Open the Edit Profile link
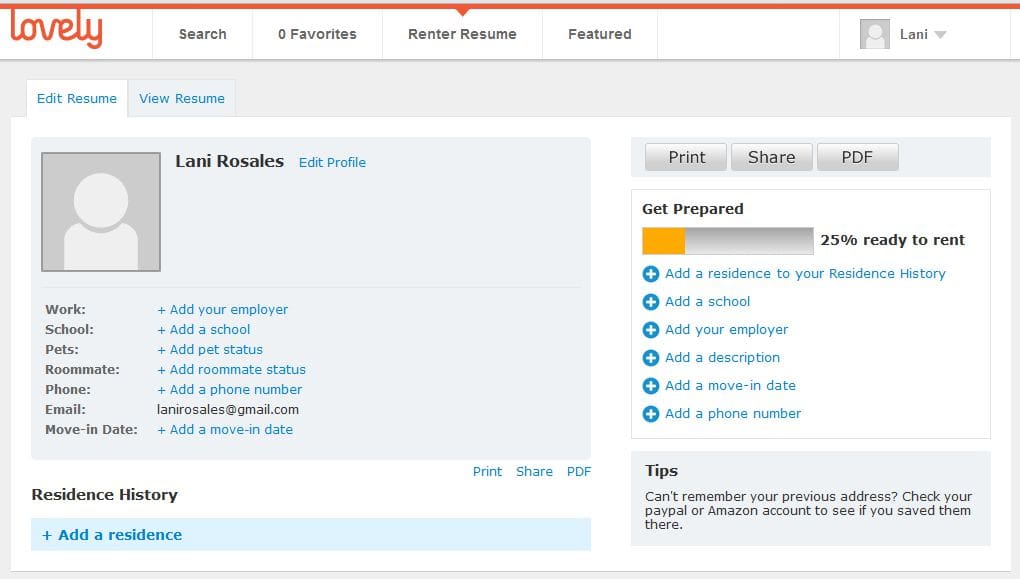 pyautogui.click(x=332, y=162)
